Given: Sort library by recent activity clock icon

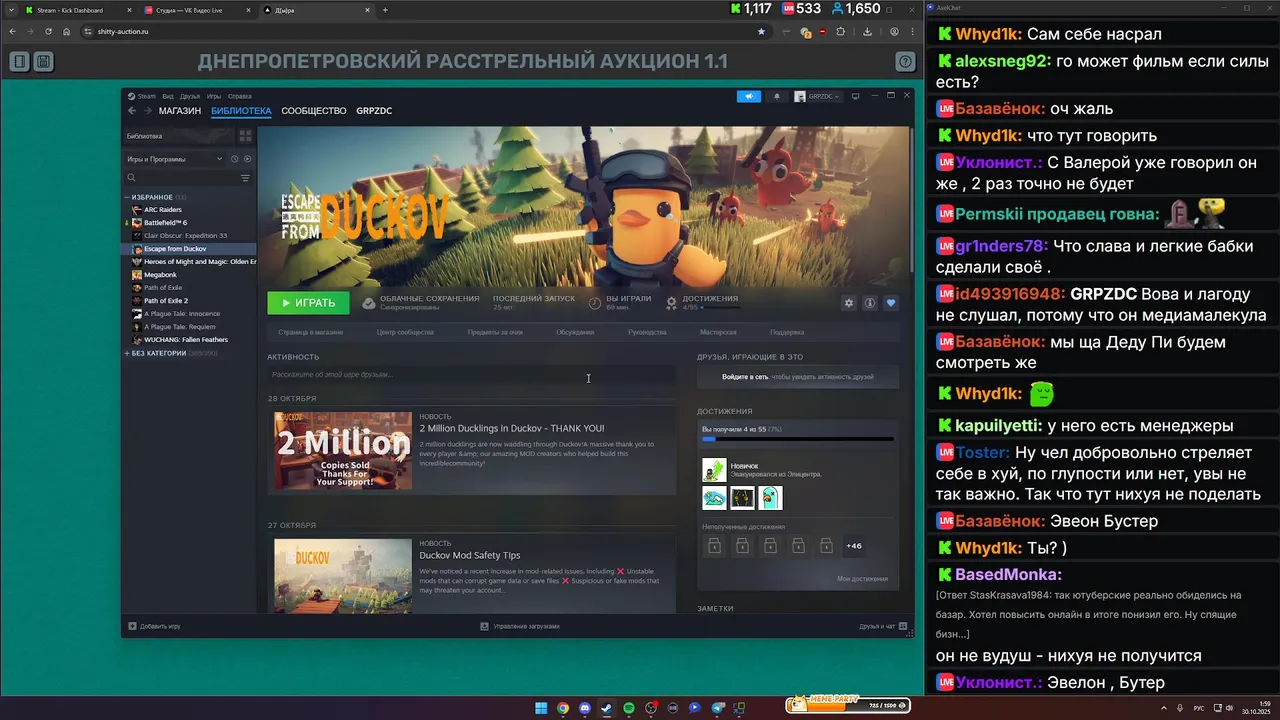Looking at the screenshot, I should click(235, 159).
